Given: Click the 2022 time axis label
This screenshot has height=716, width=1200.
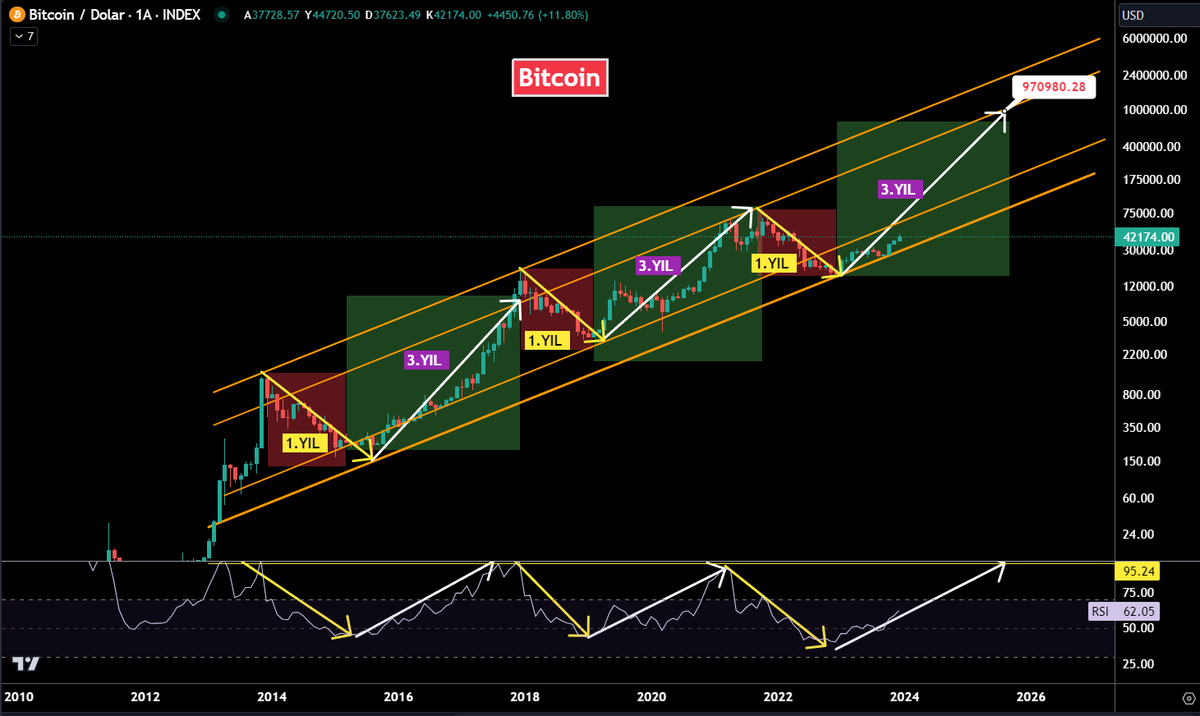Looking at the screenshot, I should click(x=777, y=696).
